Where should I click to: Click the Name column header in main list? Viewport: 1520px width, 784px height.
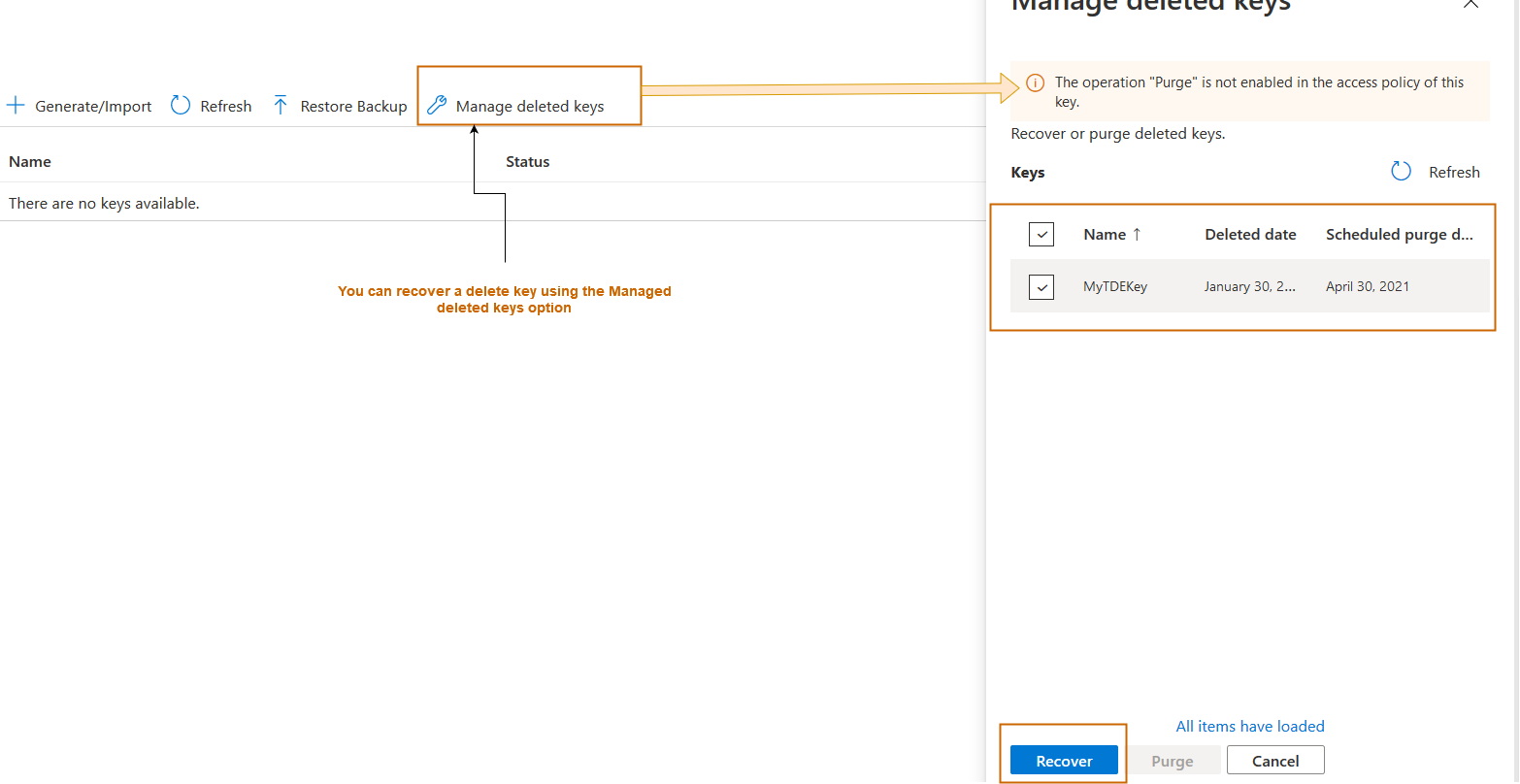pos(30,161)
